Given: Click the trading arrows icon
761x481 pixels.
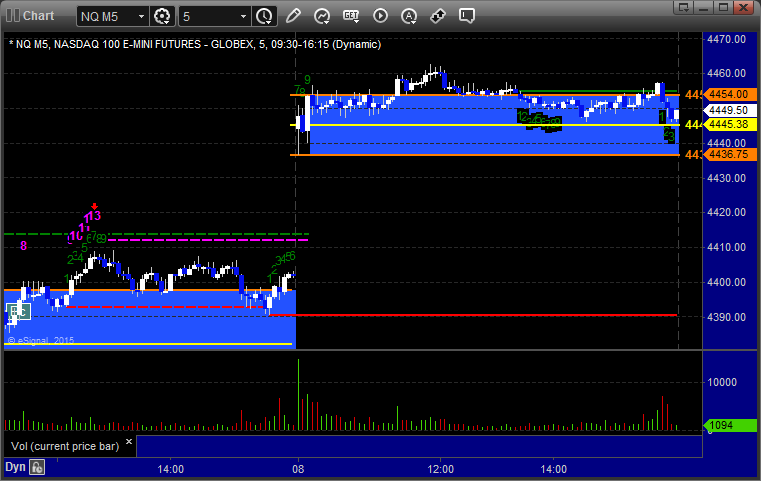Looking at the screenshot, I should coord(438,16).
